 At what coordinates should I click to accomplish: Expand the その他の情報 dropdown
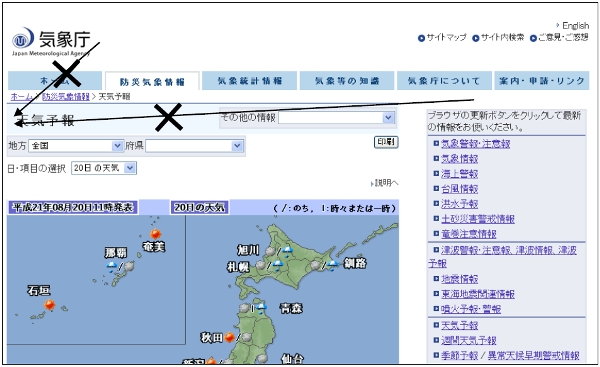click(336, 117)
